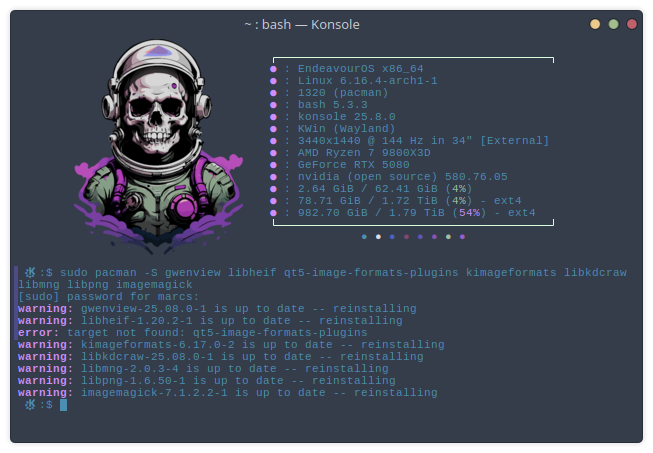The image size is (653, 453).
Task: Click 'nvidia (open source) 580.76.05' text
Action: [402, 177]
